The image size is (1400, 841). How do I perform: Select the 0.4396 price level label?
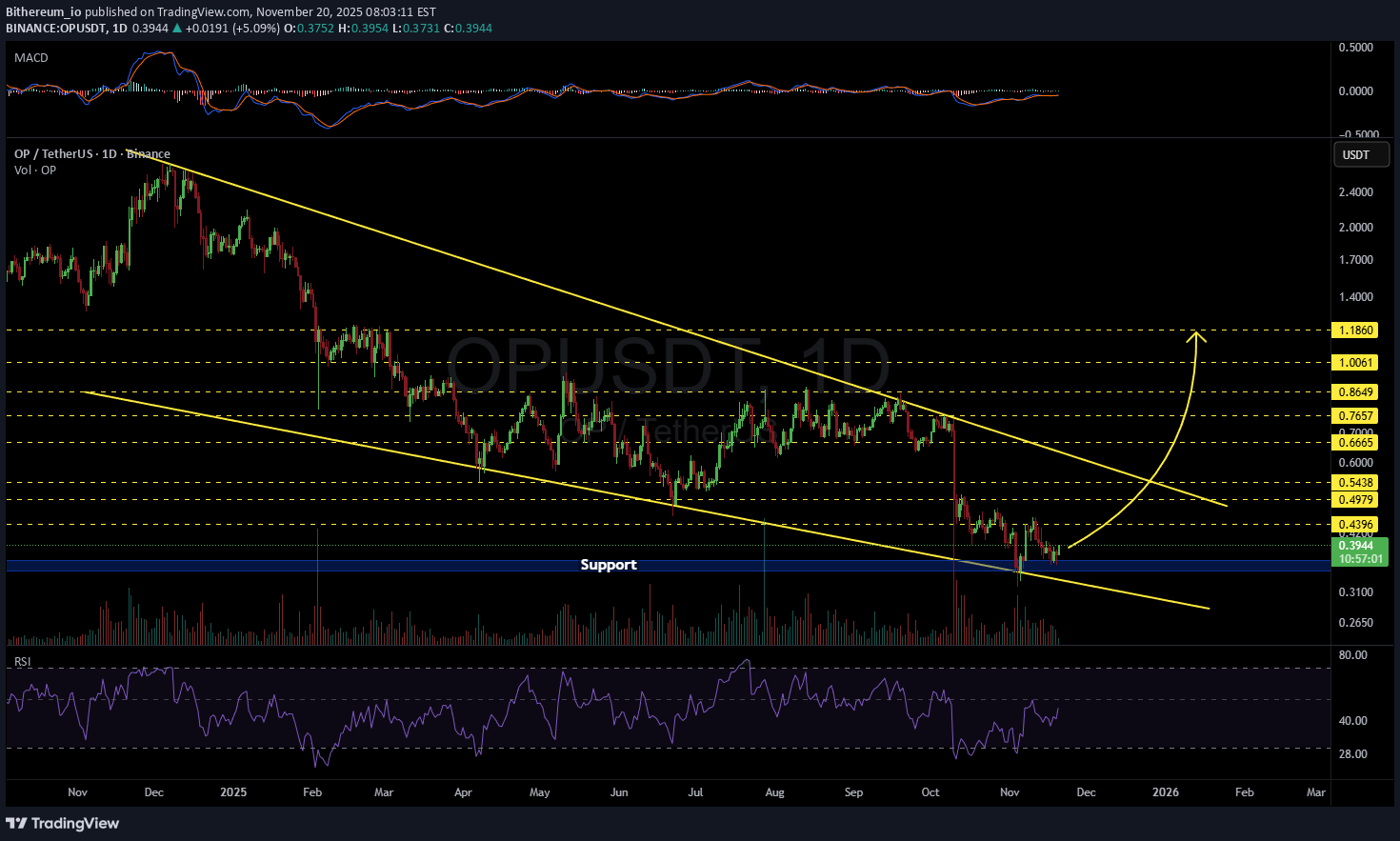point(1355,525)
